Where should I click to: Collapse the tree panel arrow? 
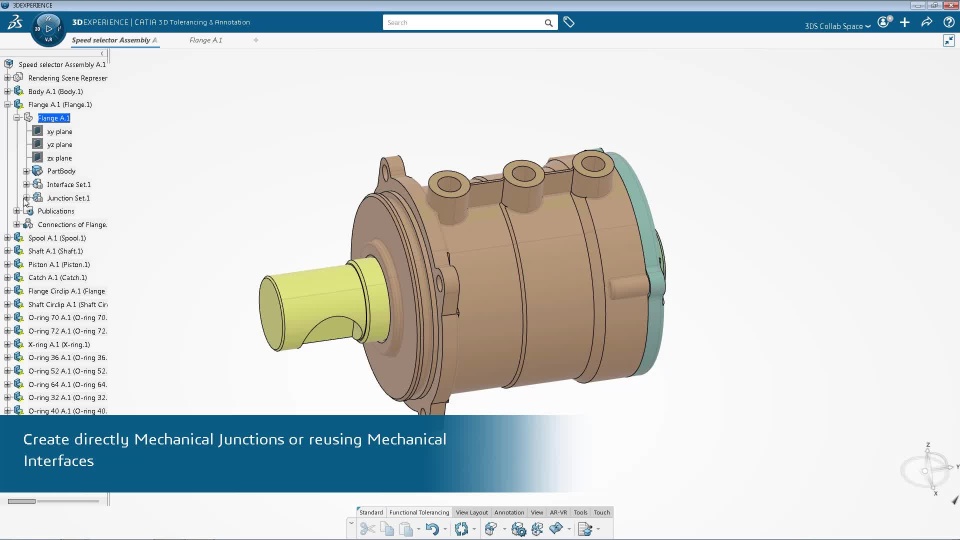point(102,54)
